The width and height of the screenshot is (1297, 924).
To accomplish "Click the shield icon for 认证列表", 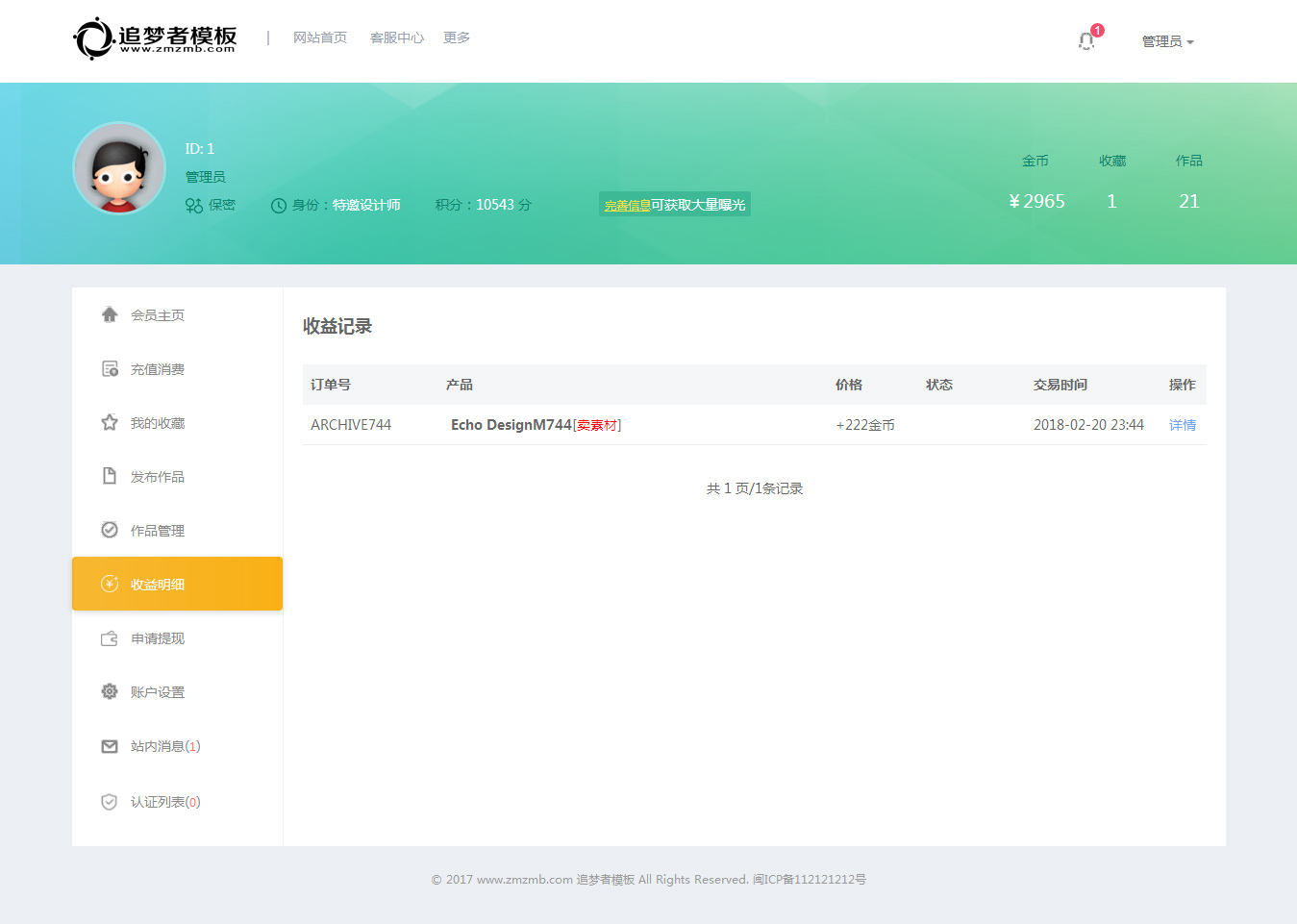I will (110, 802).
